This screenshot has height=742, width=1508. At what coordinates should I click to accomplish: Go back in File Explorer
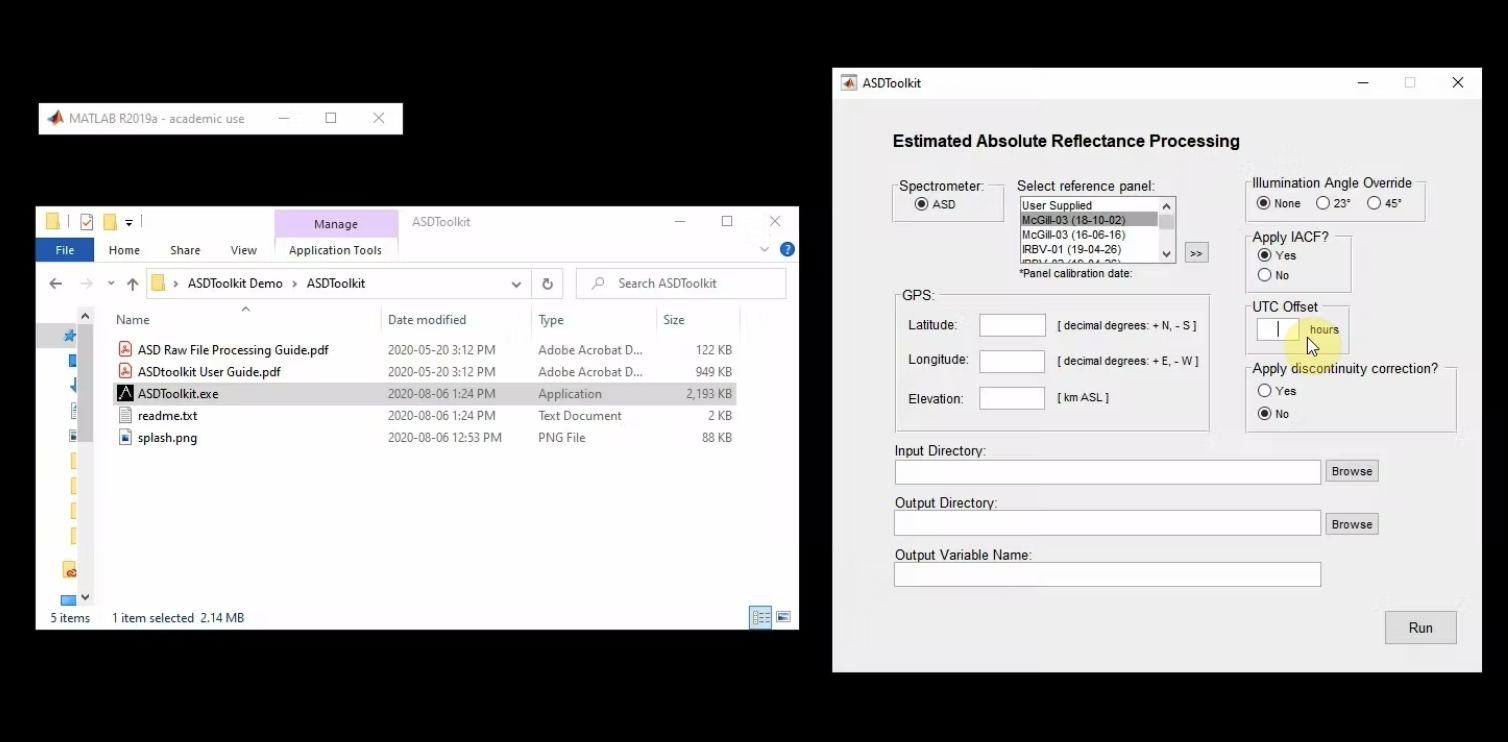click(56, 284)
